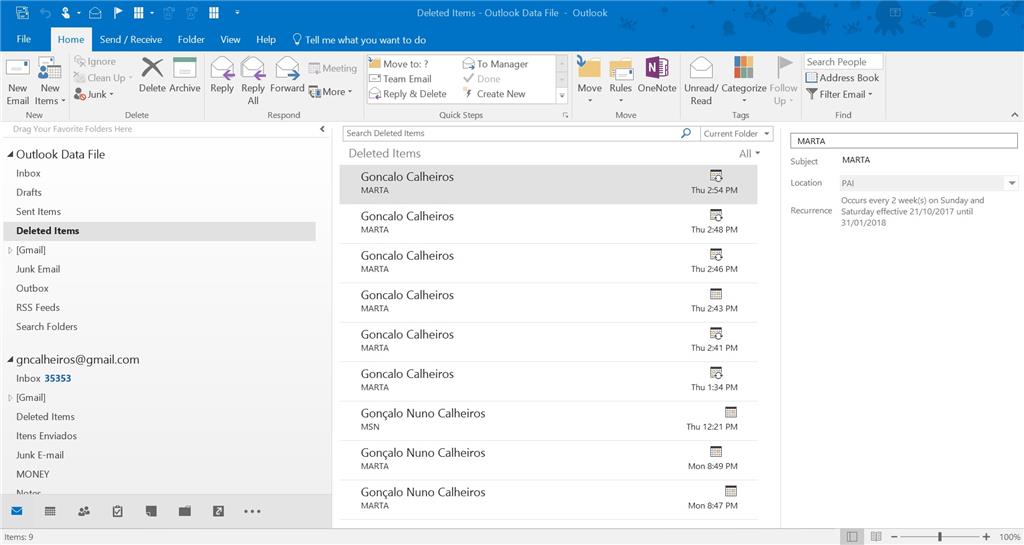
Task: Select the MSN item from Thu 12:21 PM
Action: click(548, 420)
